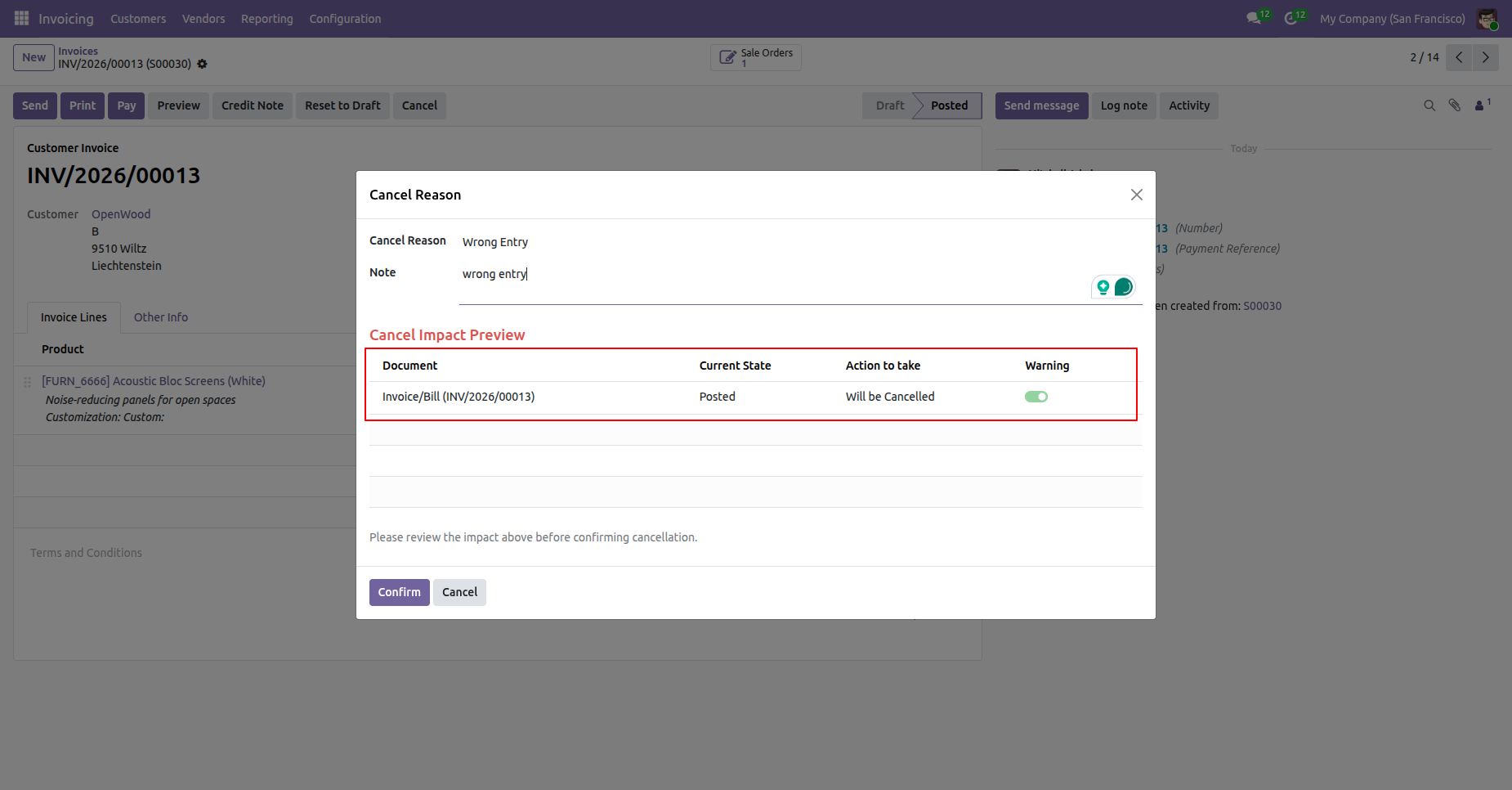
Task: Click the dark green grammar assistant icon
Action: [x=1124, y=287]
